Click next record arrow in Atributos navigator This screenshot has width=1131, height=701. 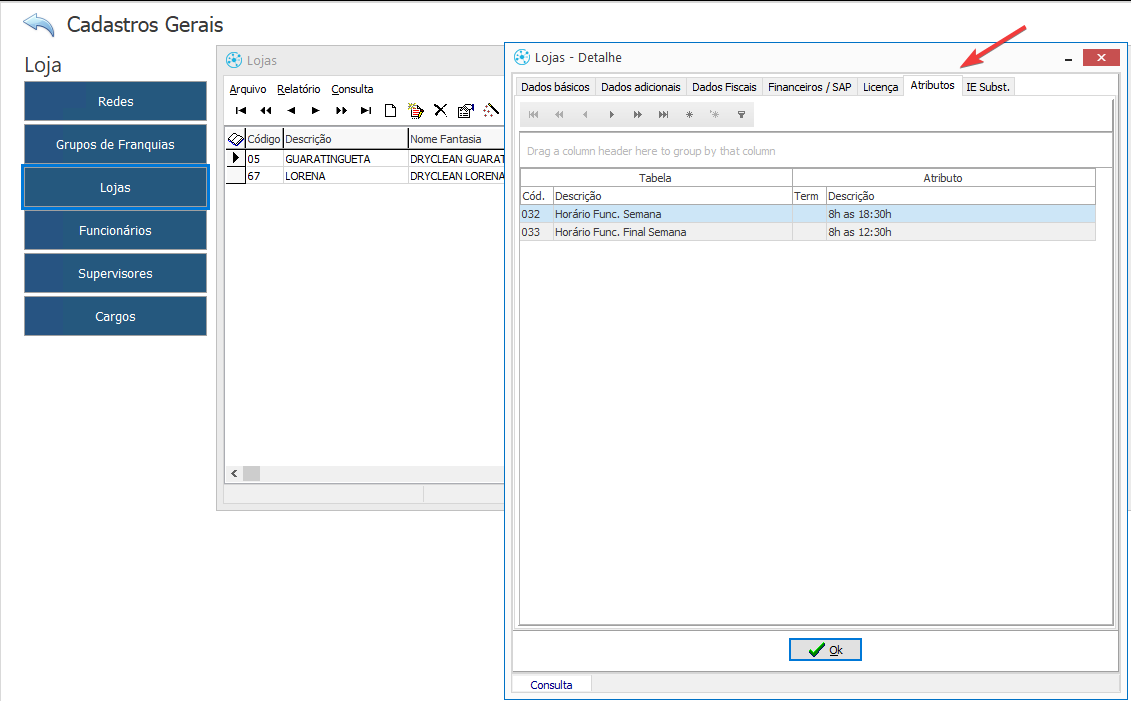click(x=612, y=115)
